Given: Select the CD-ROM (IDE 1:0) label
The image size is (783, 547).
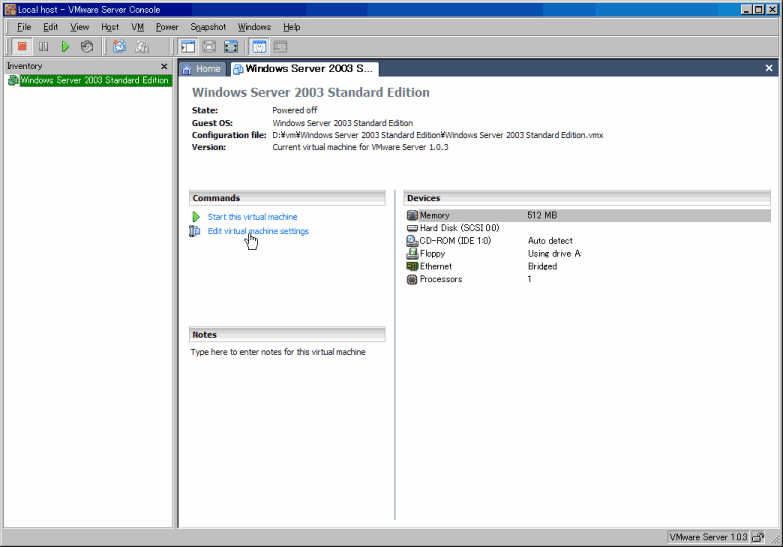Looking at the screenshot, I should click(x=455, y=241).
